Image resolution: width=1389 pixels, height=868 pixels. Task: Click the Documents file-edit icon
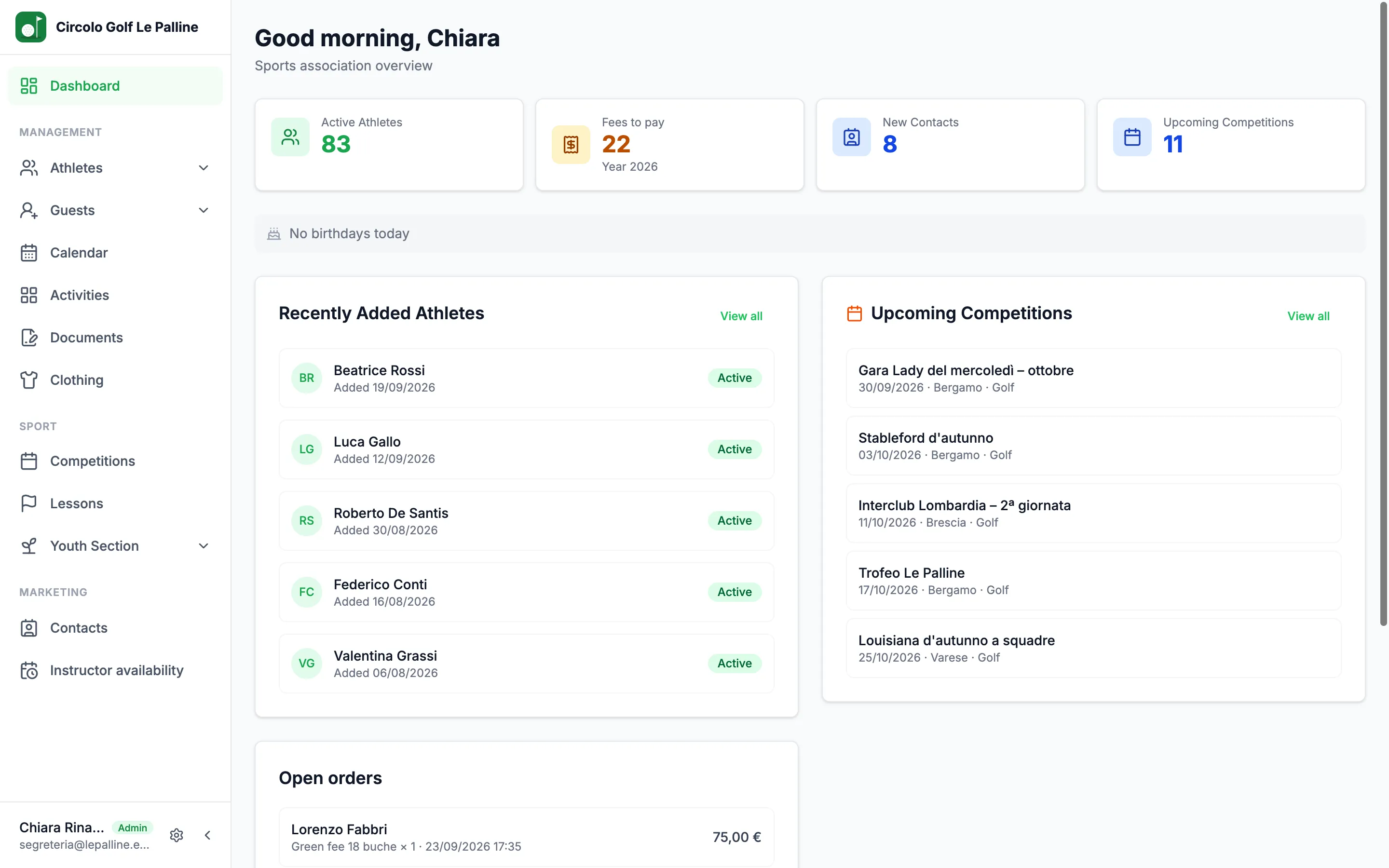29,338
